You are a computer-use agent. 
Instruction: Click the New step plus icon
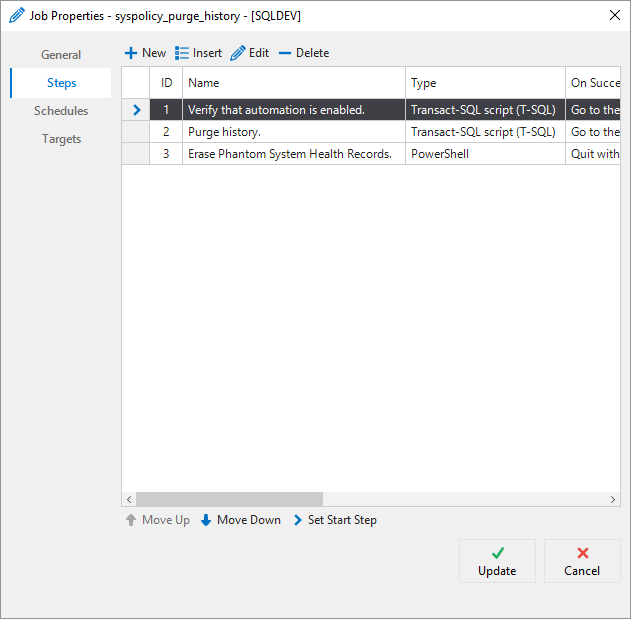131,53
